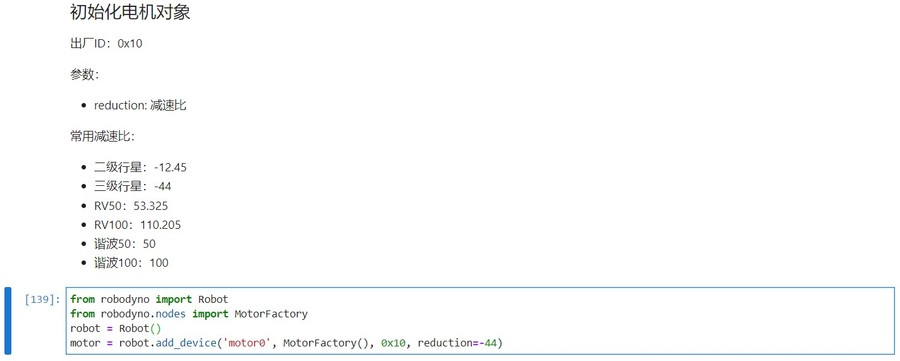Image resolution: width=900 pixels, height=361 pixels.
Task: Click the cell prompt [139]:
Action: [42, 300]
